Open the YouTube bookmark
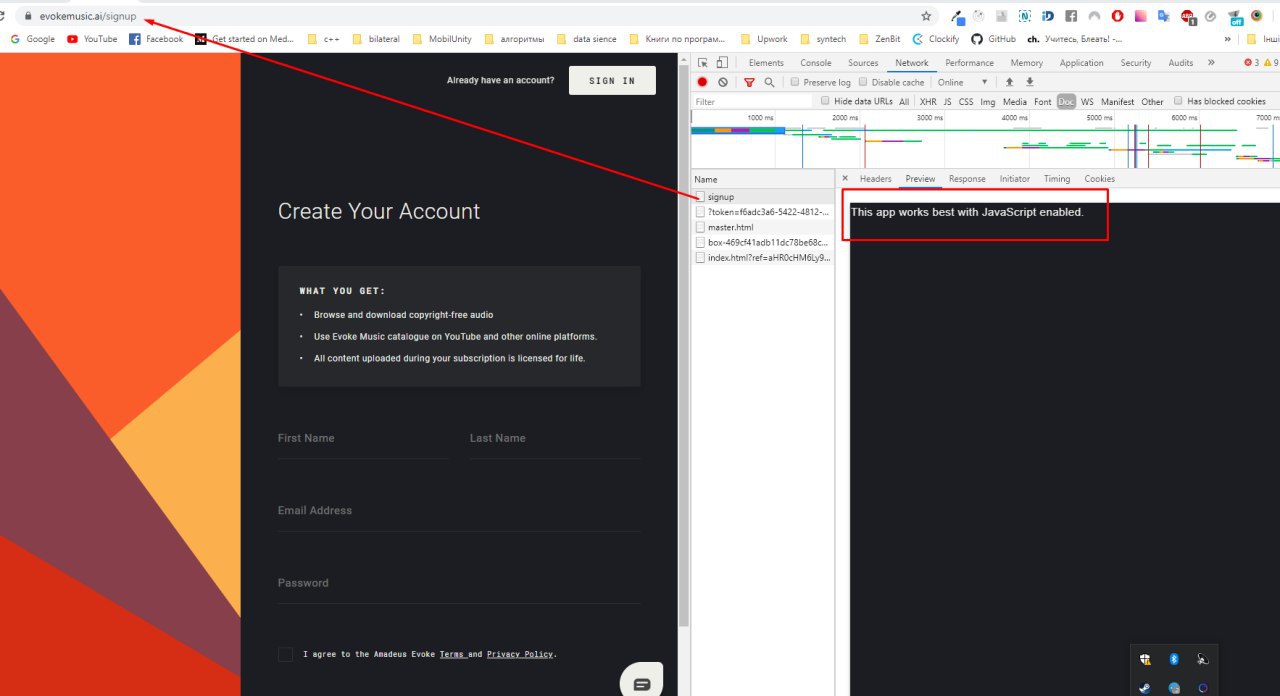 92,39
